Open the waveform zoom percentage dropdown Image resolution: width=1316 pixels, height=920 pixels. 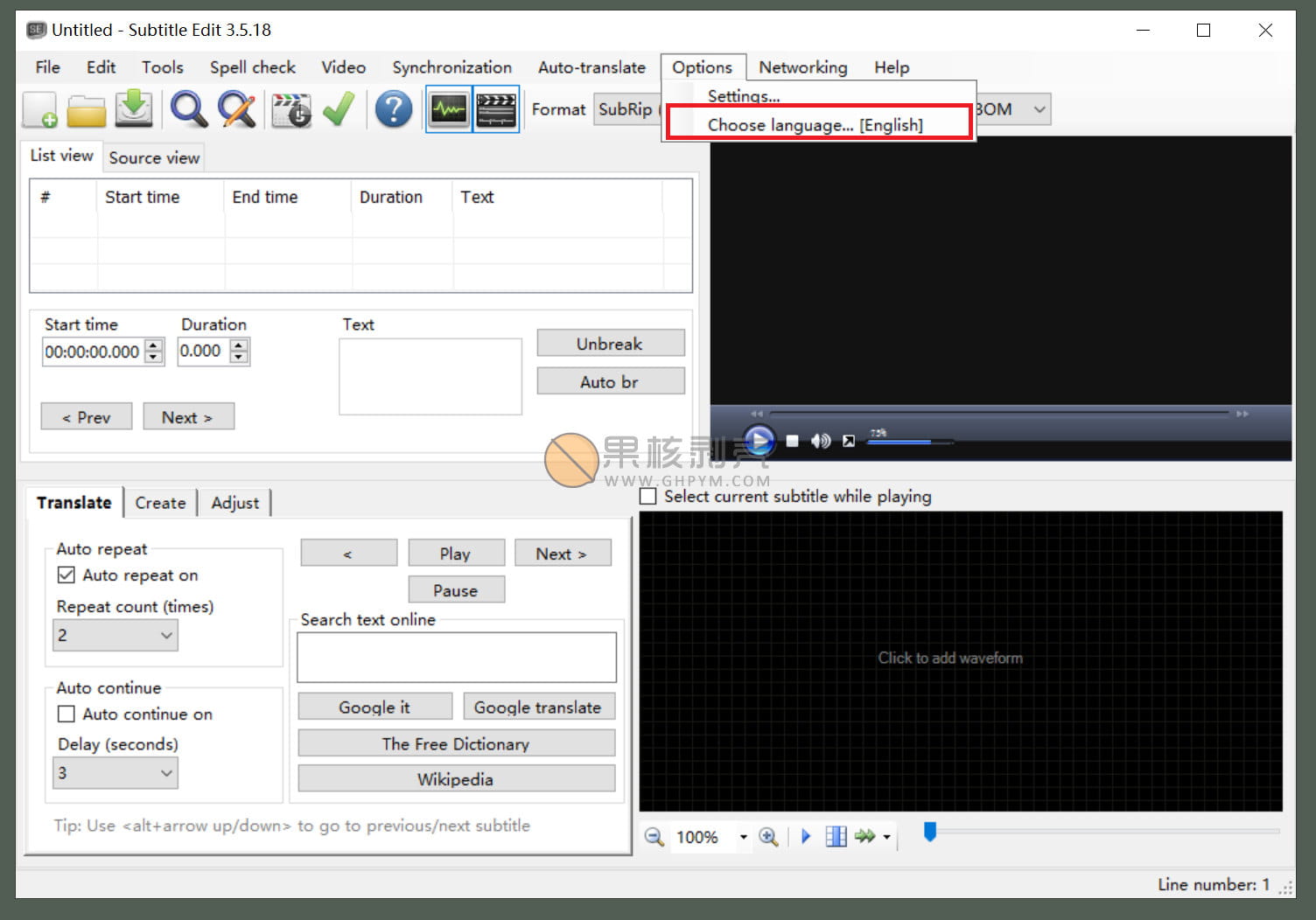(743, 837)
